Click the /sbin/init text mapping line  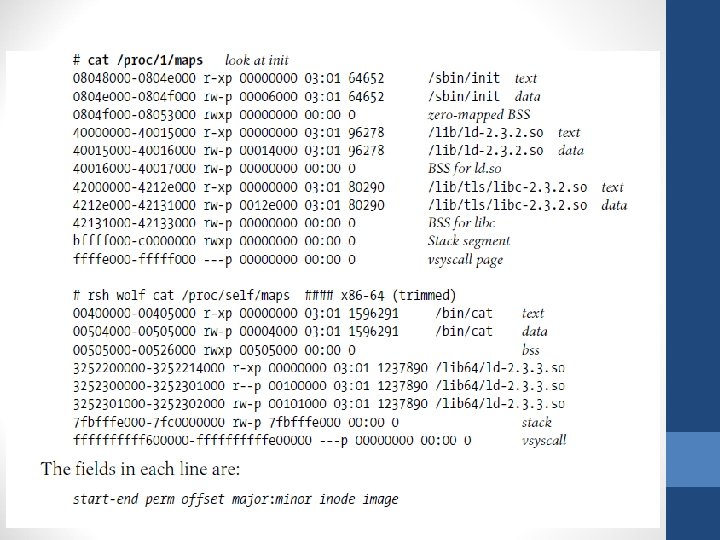coord(305,78)
